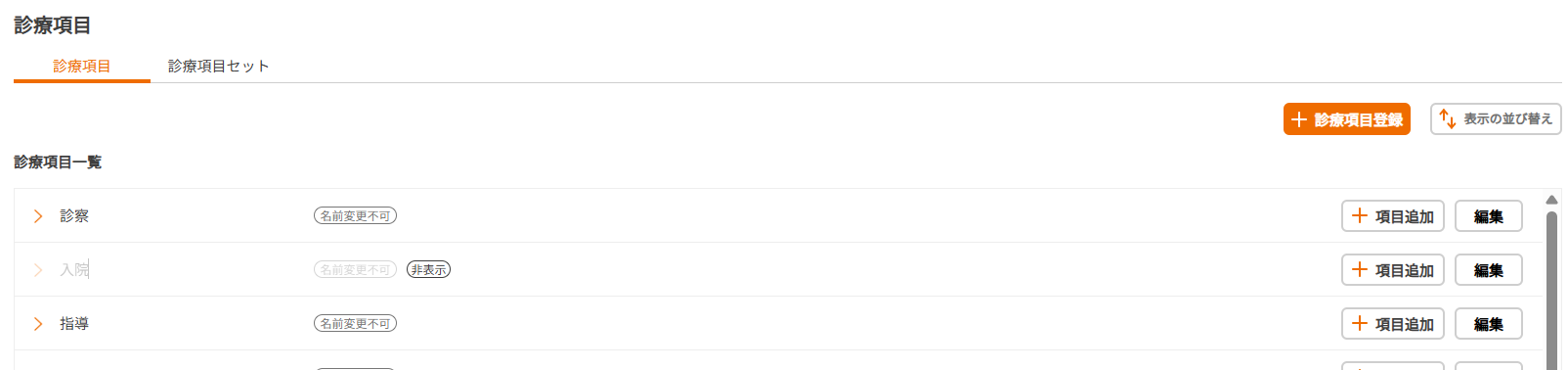
Task: Click the 表示の並び替え button
Action: tap(1496, 119)
